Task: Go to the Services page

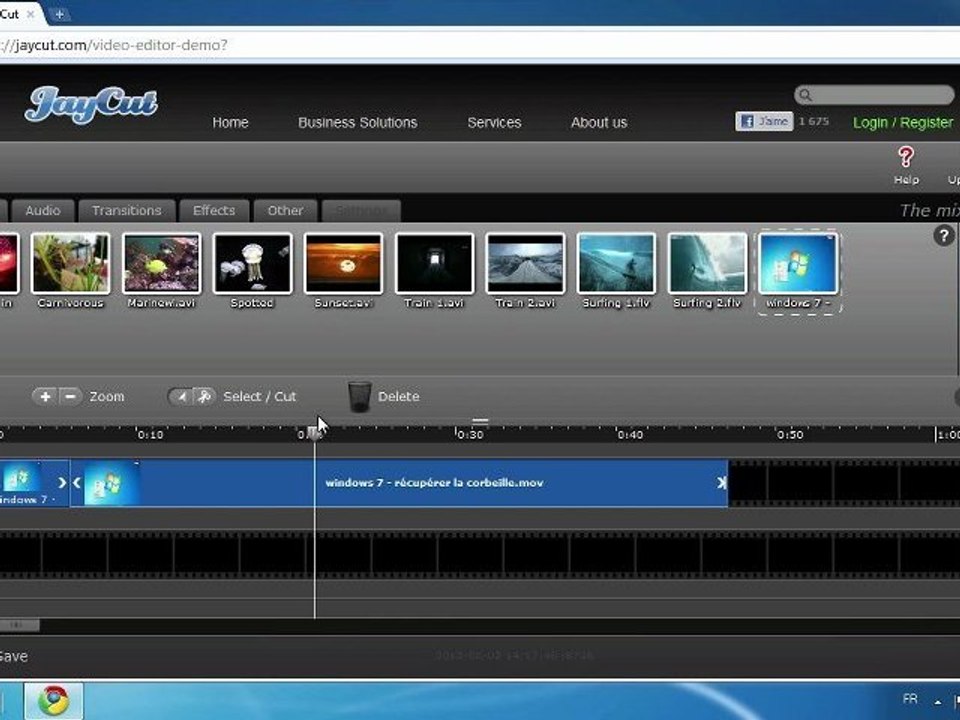Action: tap(494, 122)
